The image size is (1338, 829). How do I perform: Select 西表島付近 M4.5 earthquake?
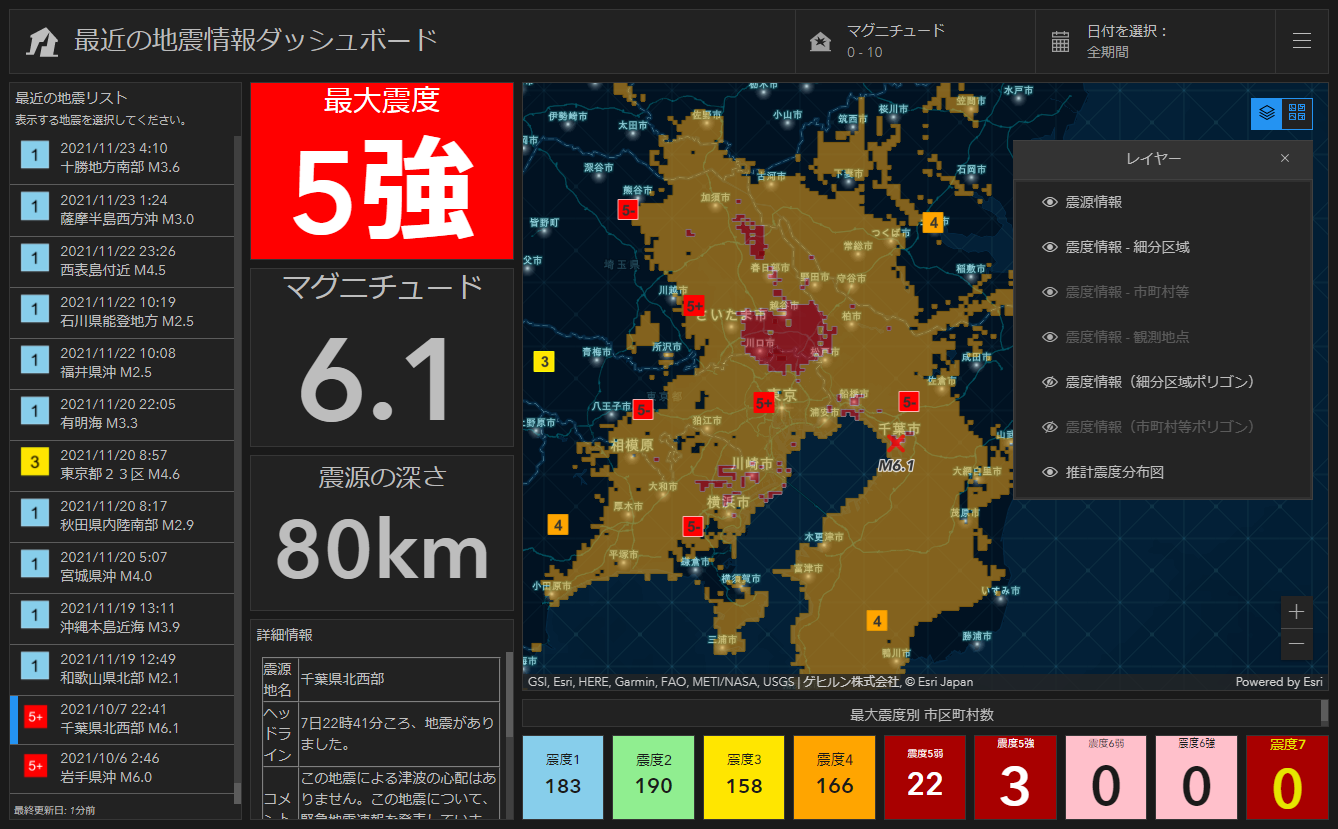coord(122,262)
